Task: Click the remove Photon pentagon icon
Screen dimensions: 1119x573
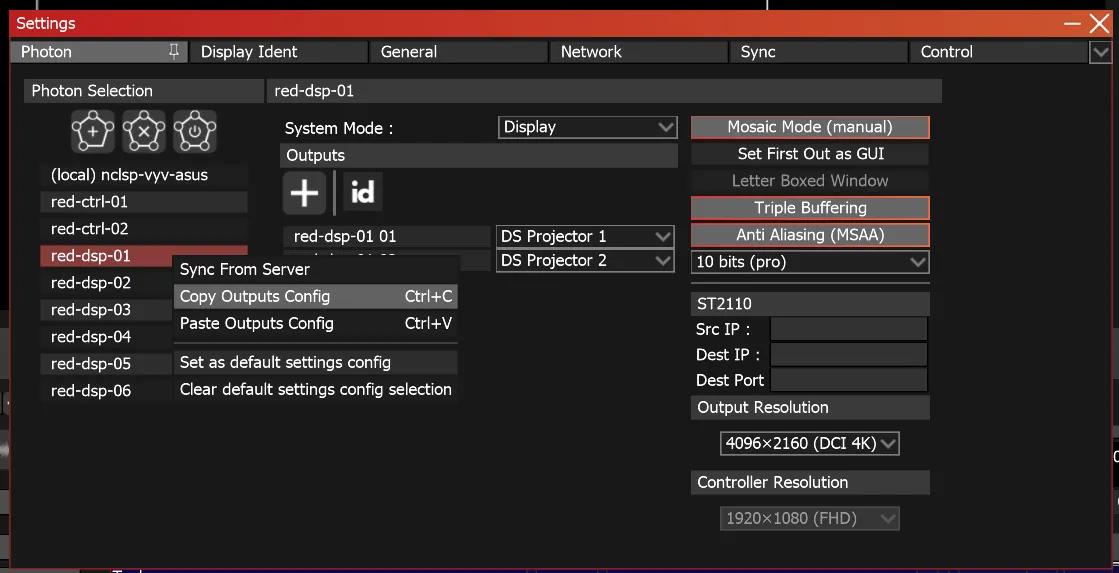Action: tap(143, 131)
